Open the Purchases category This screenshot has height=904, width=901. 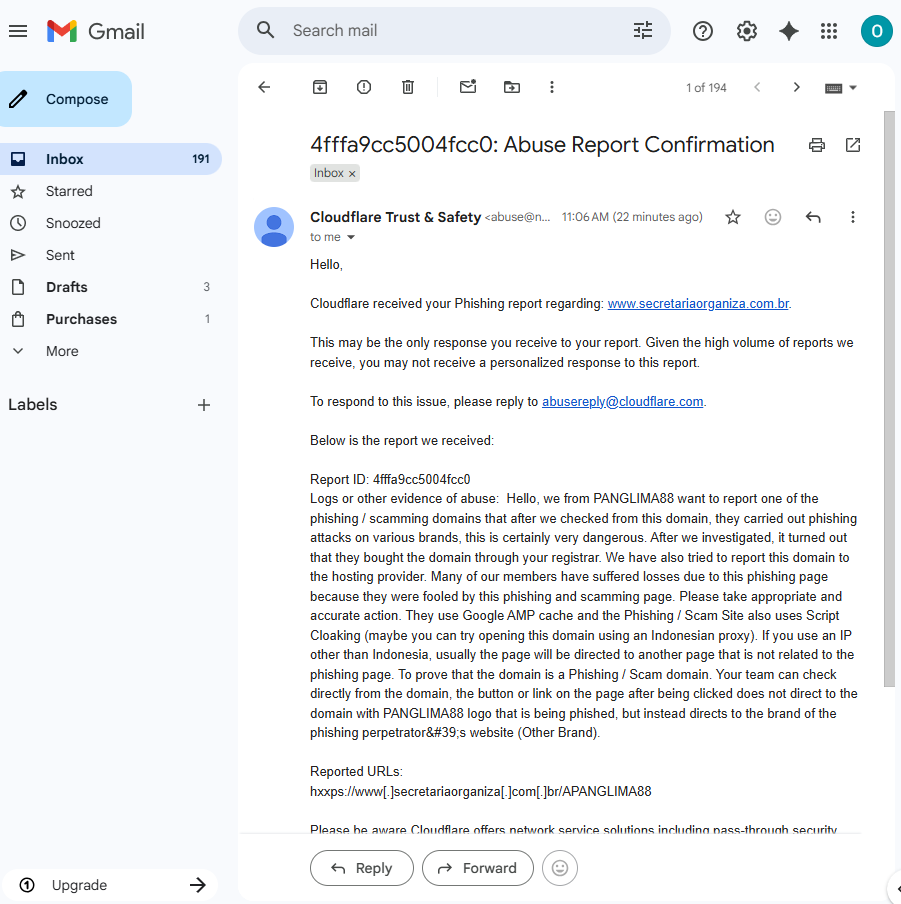(x=111, y=319)
